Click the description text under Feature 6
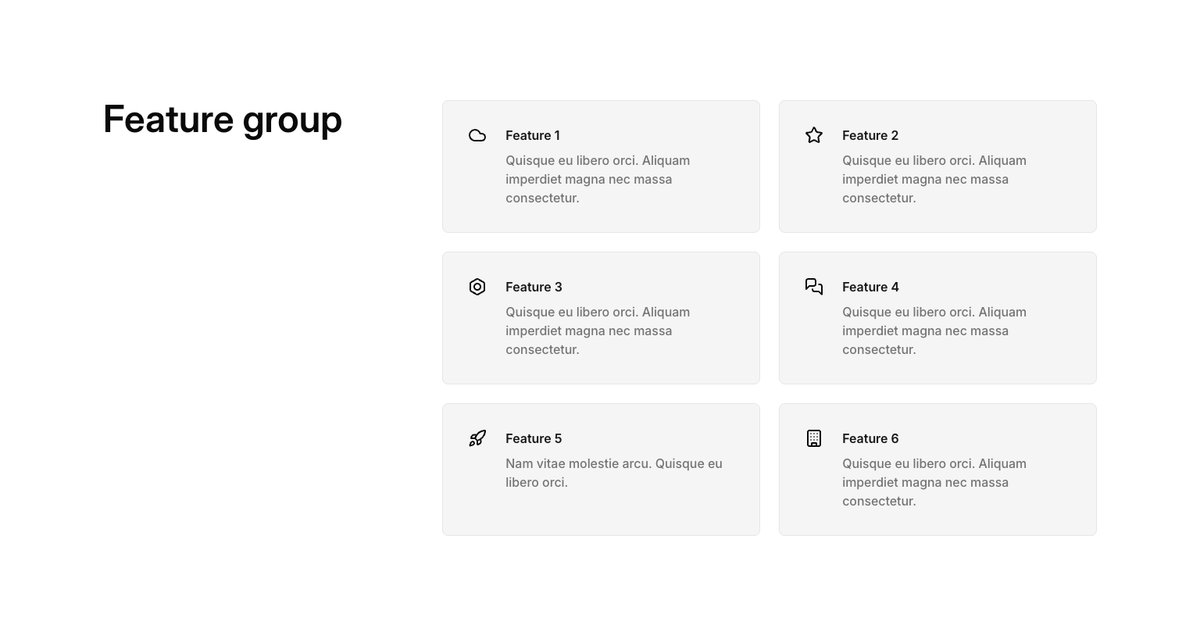 (934, 482)
